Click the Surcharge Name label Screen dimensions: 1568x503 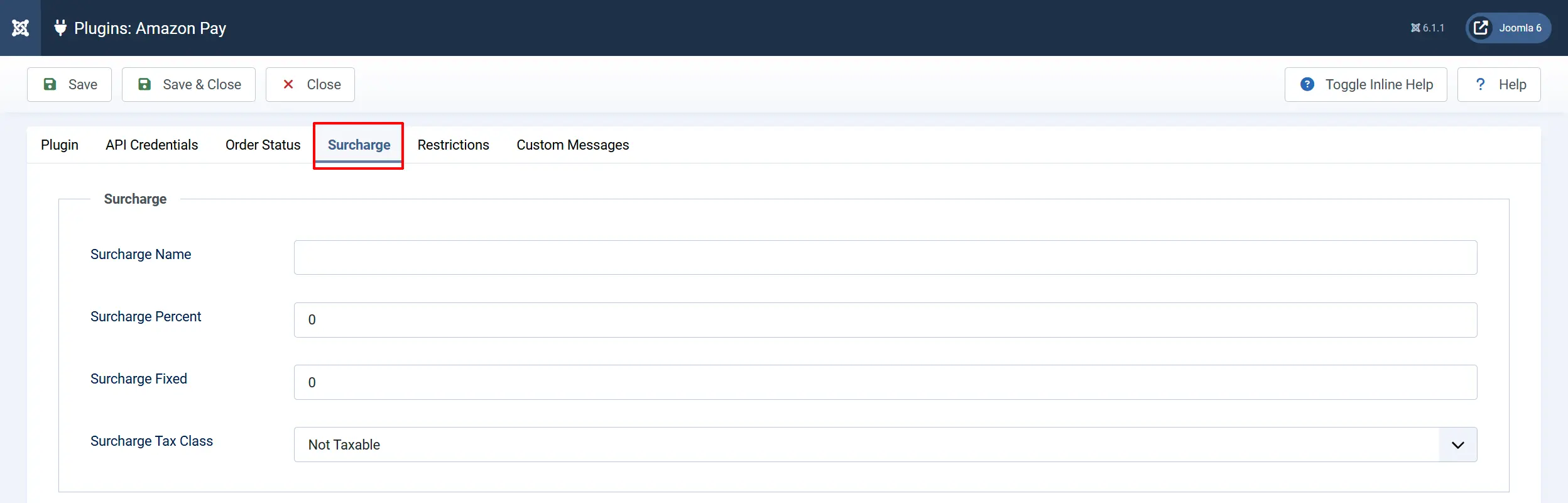(141, 254)
